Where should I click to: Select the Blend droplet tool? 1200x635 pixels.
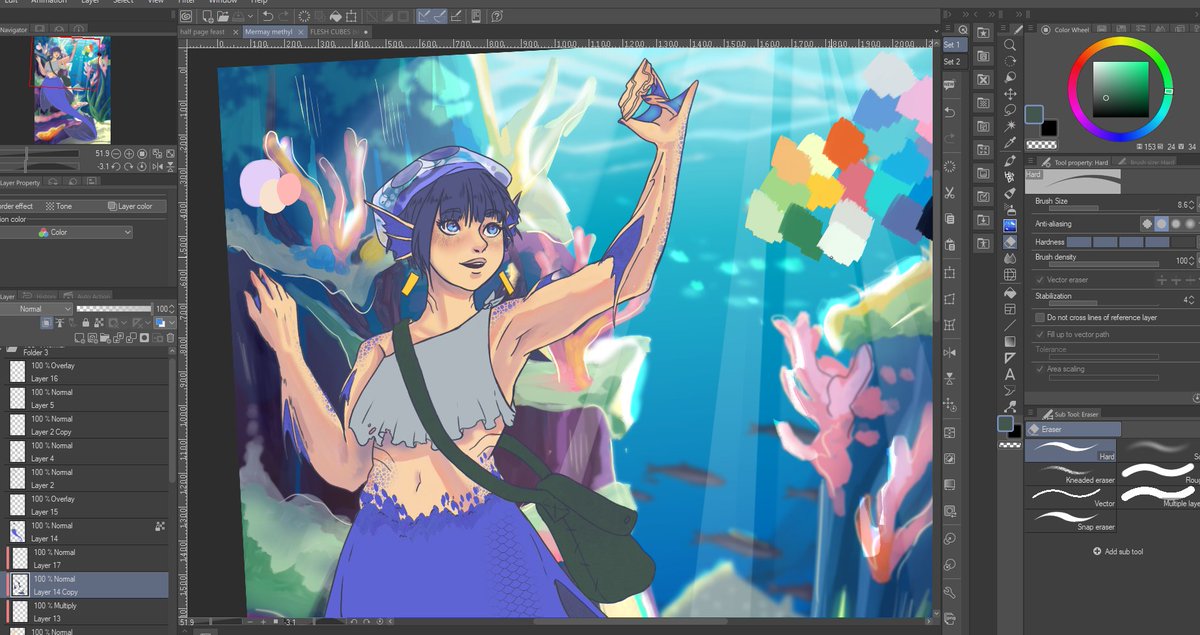(x=1010, y=258)
